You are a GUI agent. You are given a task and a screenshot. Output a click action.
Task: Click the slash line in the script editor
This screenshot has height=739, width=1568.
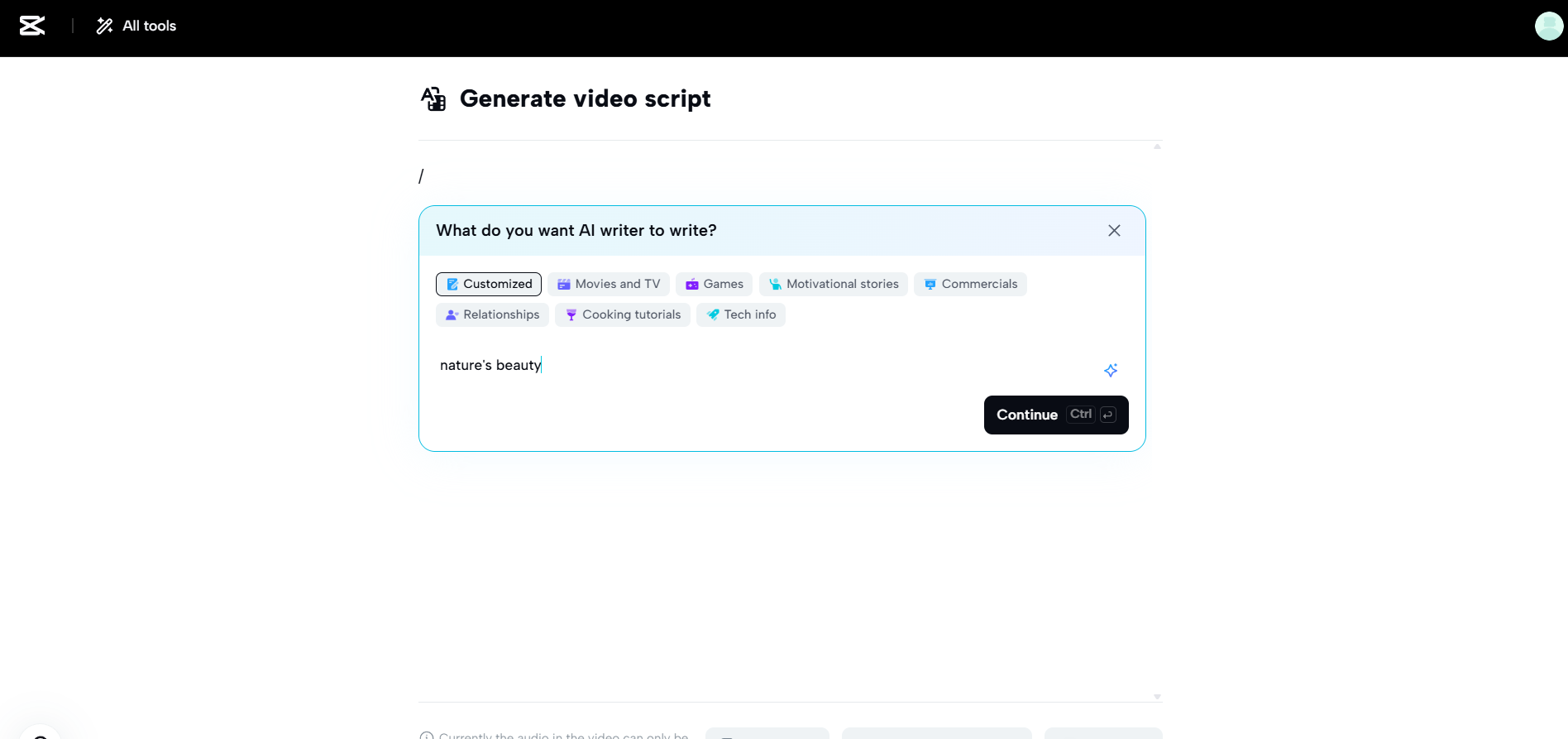pos(421,176)
